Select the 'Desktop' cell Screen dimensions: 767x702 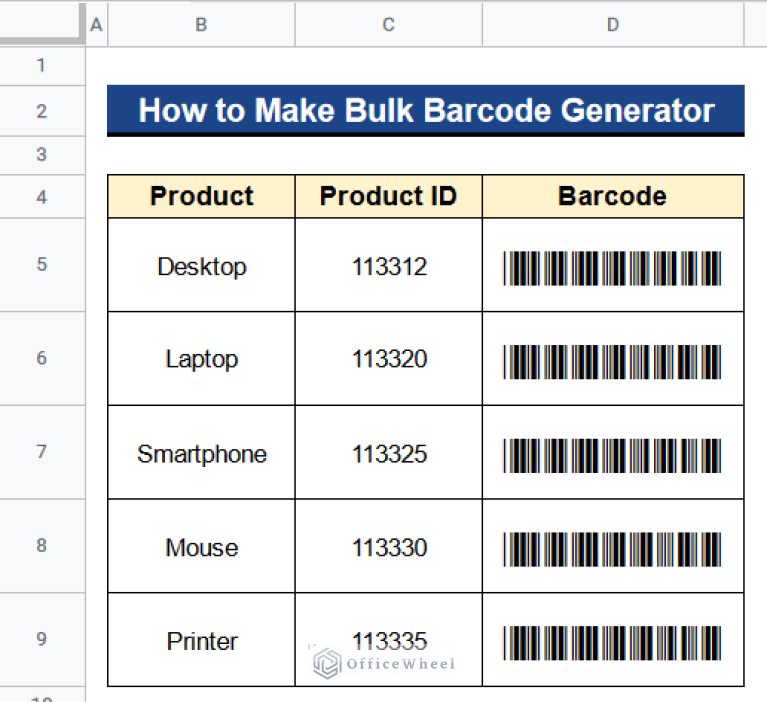pos(201,267)
